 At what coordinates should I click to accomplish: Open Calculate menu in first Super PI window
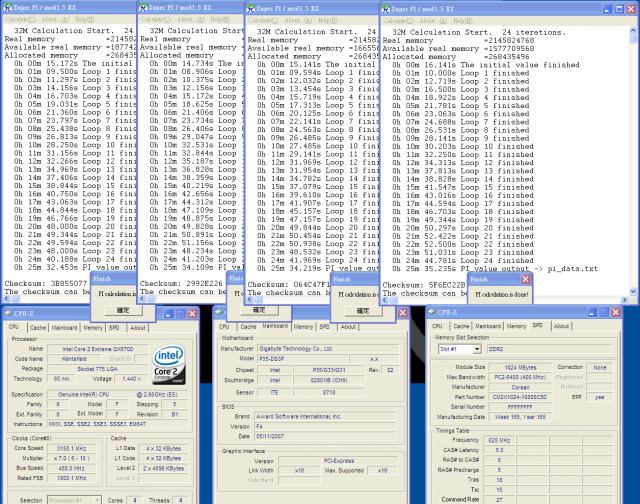[x=20, y=19]
